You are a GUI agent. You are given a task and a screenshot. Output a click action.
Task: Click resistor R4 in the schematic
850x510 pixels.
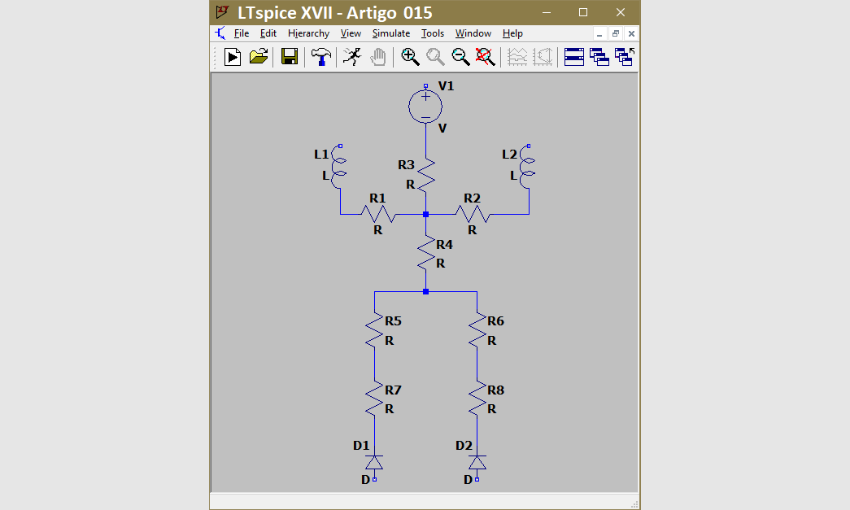pos(425,252)
